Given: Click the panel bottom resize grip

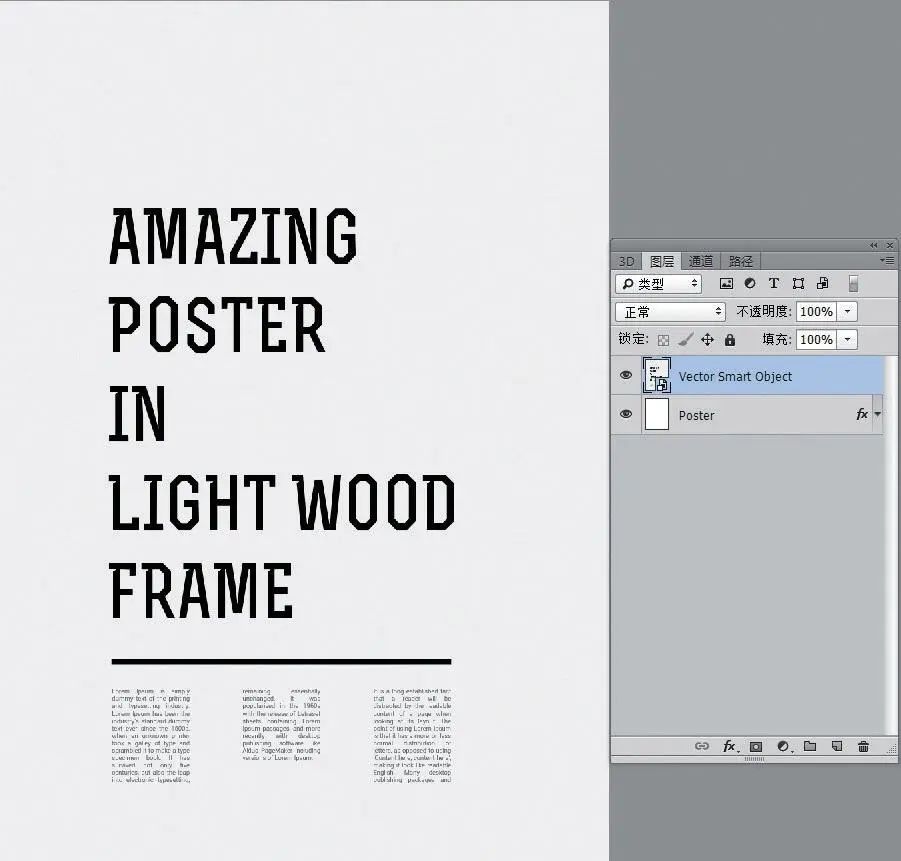Looking at the screenshot, I should [754, 759].
